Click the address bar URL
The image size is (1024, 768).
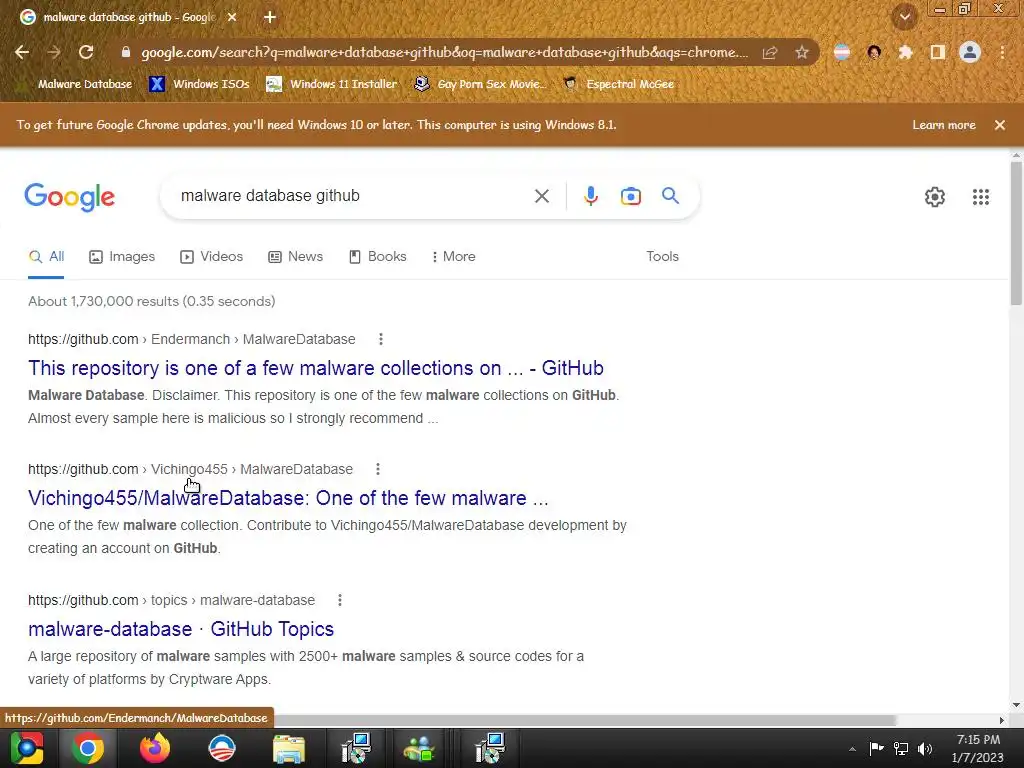pyautogui.click(x=444, y=52)
